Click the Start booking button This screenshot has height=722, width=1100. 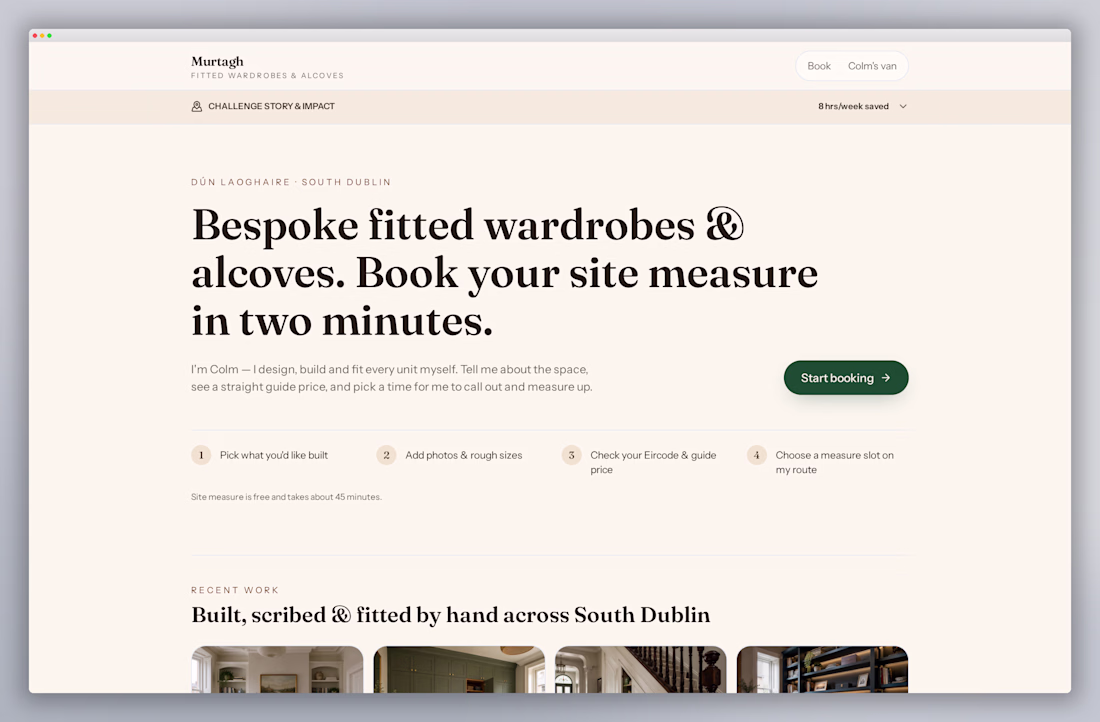(x=846, y=377)
